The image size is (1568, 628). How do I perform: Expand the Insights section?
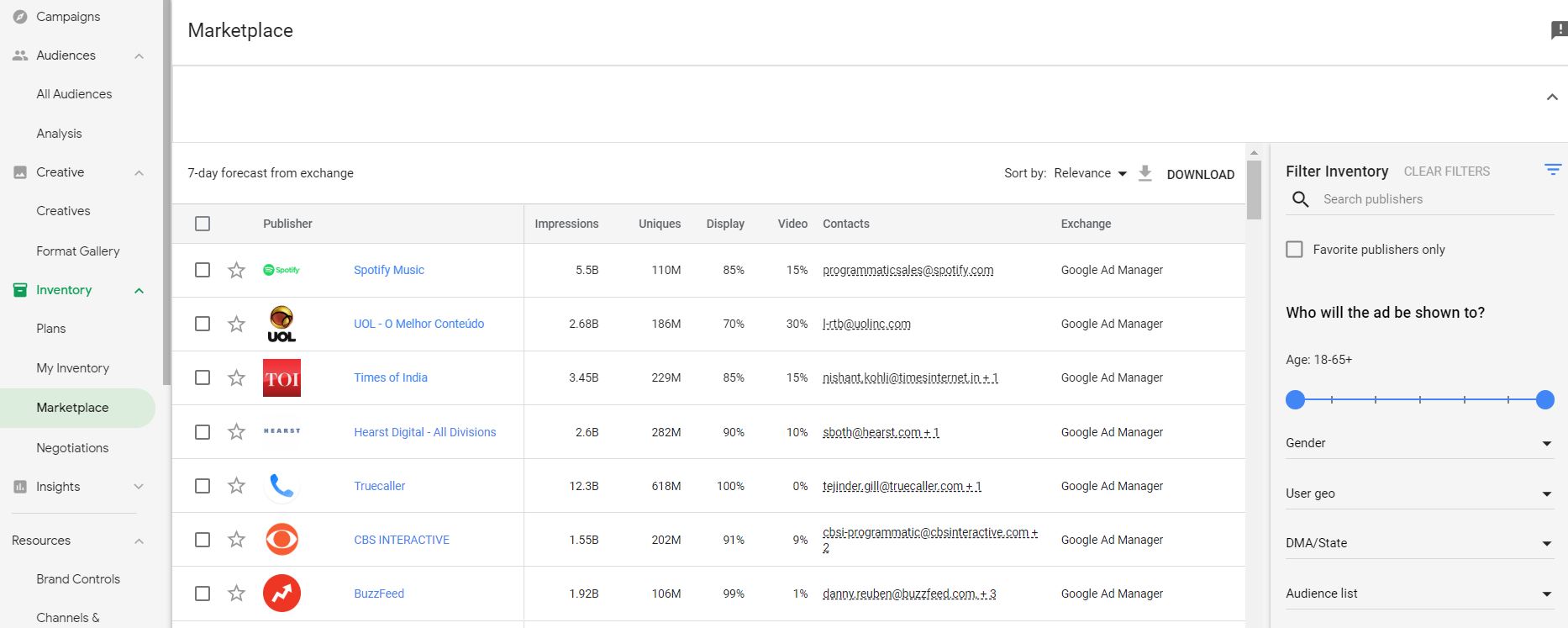click(x=139, y=487)
